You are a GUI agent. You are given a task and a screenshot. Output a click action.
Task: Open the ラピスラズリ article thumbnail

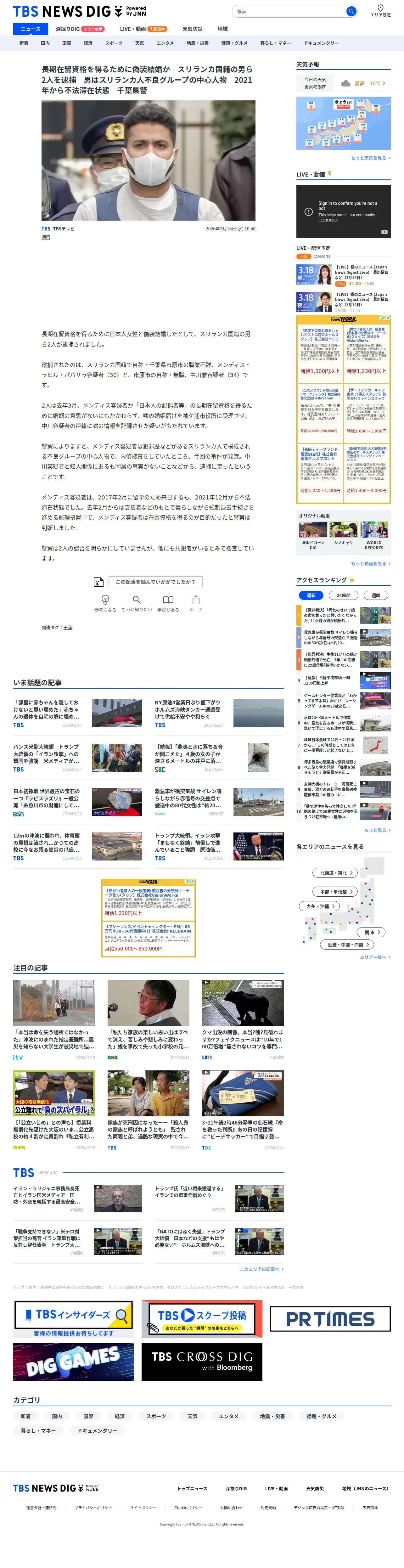click(x=117, y=802)
